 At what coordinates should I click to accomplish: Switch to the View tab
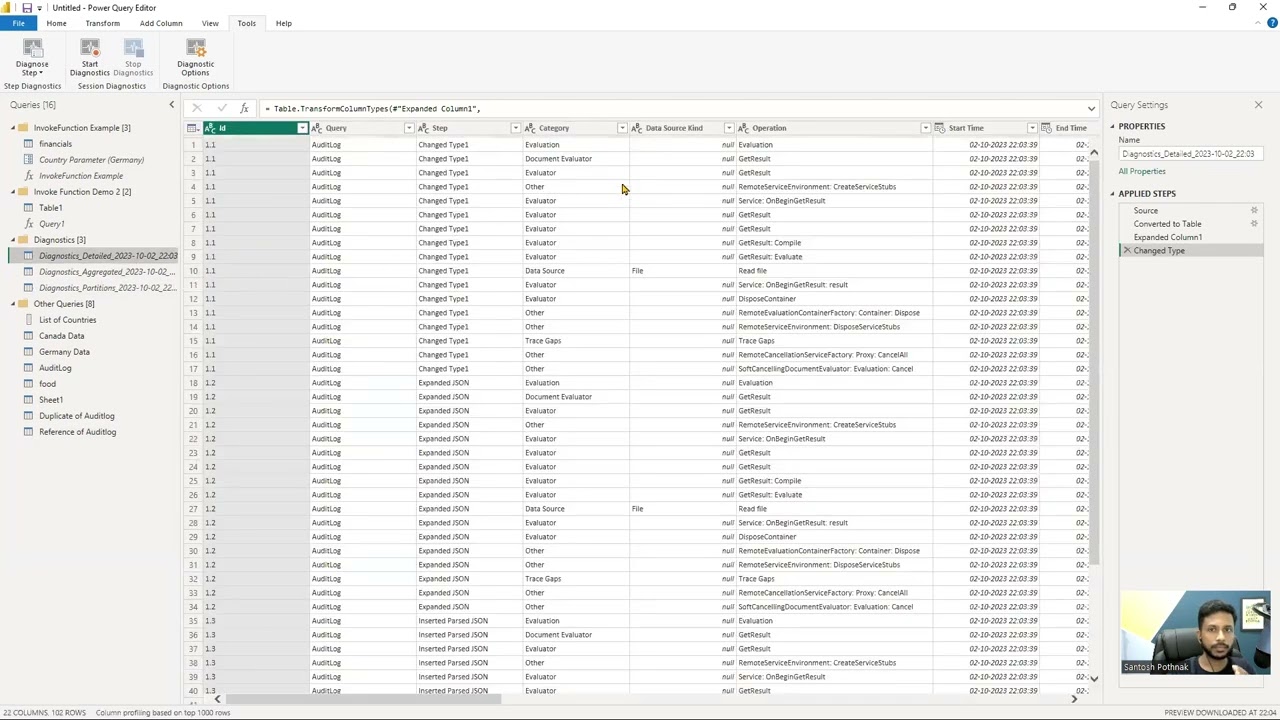[210, 23]
